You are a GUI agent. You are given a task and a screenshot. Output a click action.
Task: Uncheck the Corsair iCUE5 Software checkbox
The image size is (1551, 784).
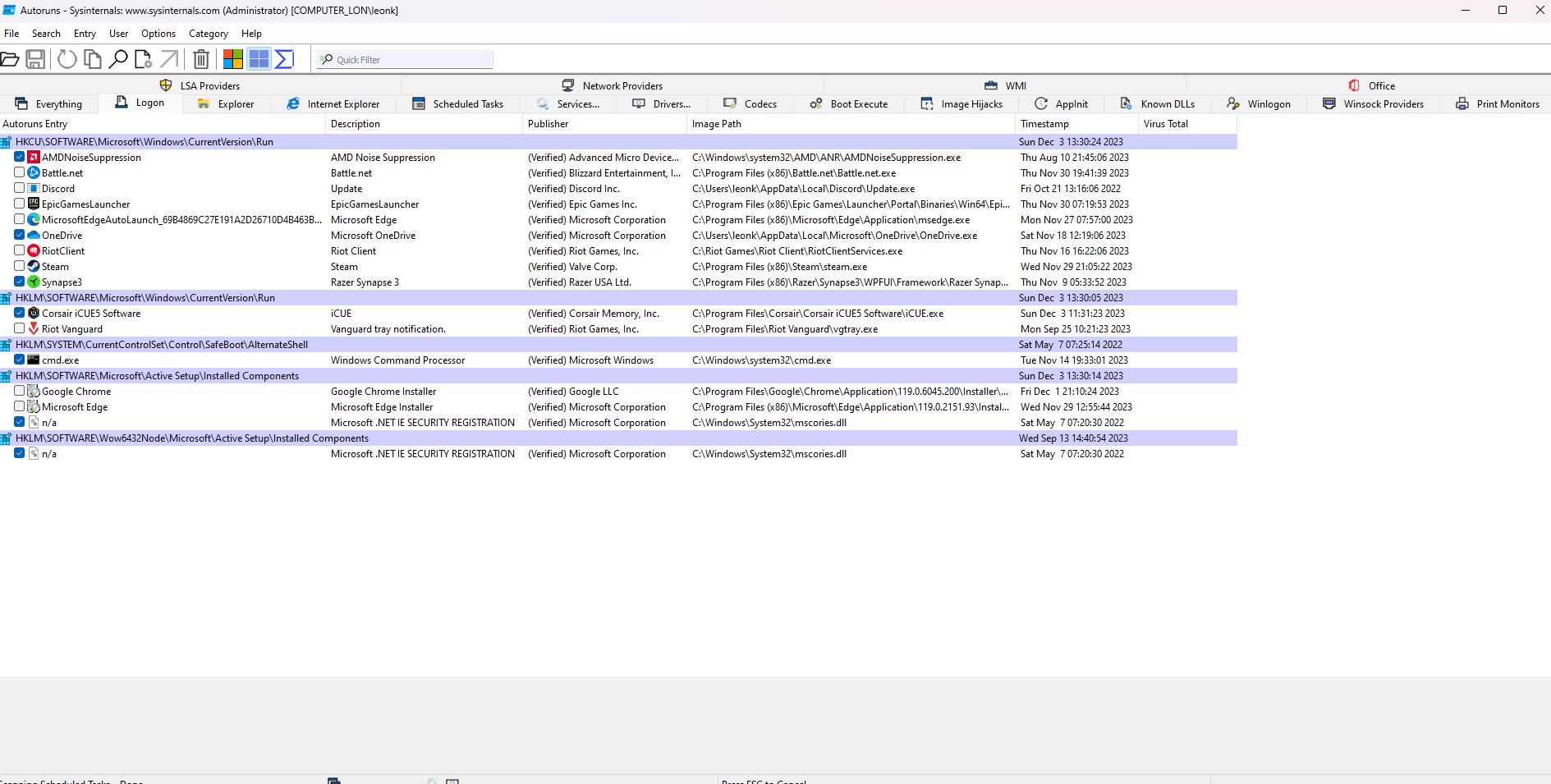tap(19, 313)
